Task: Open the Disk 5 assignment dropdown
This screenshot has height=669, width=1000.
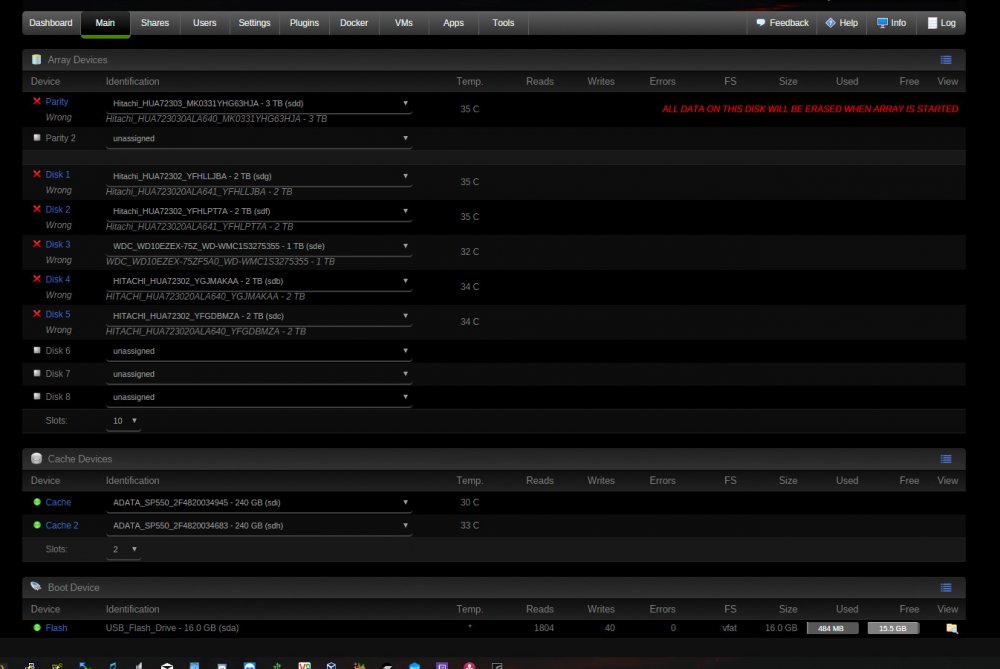Action: tap(259, 316)
